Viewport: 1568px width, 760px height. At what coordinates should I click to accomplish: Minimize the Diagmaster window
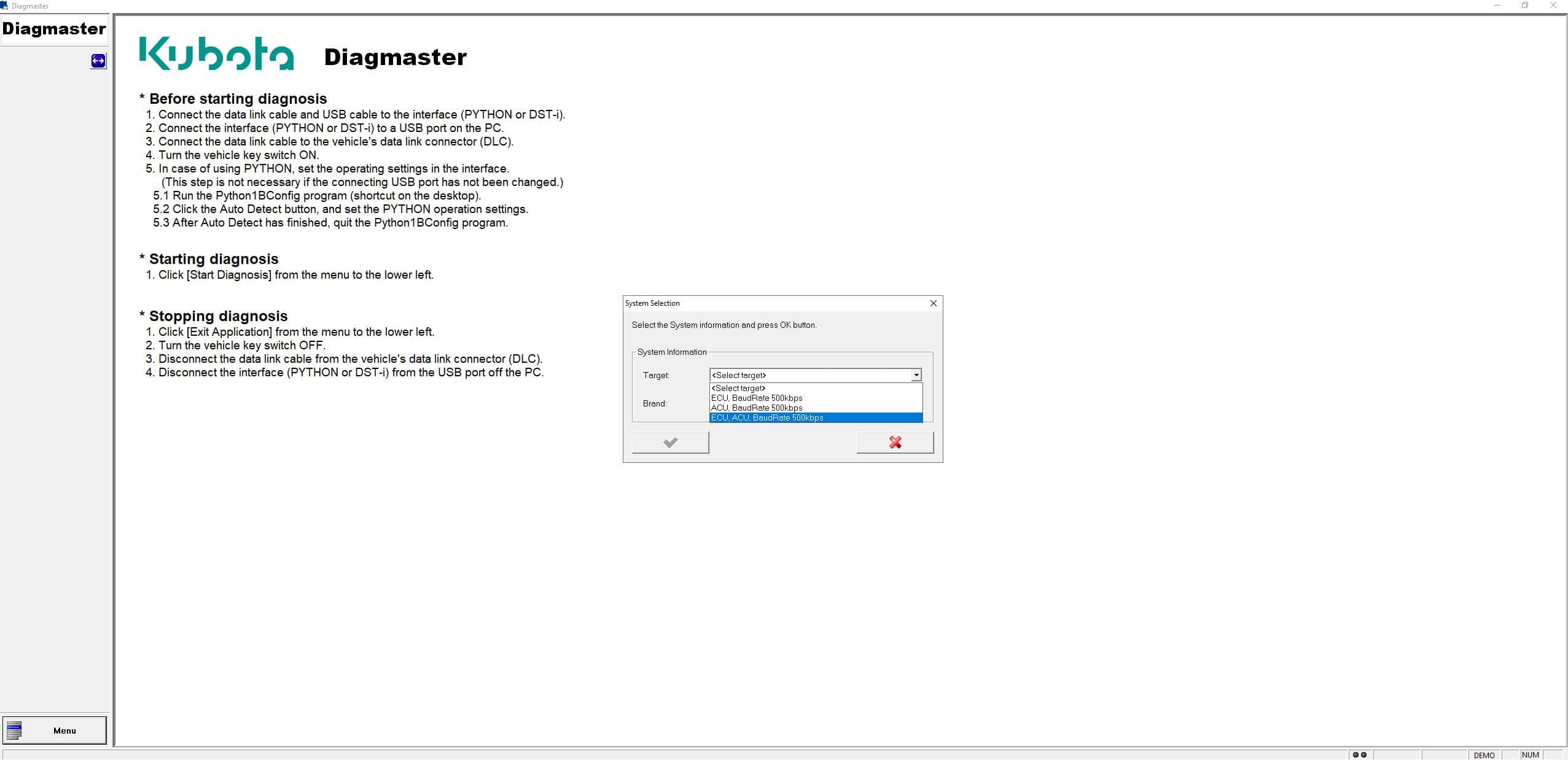tap(1497, 6)
